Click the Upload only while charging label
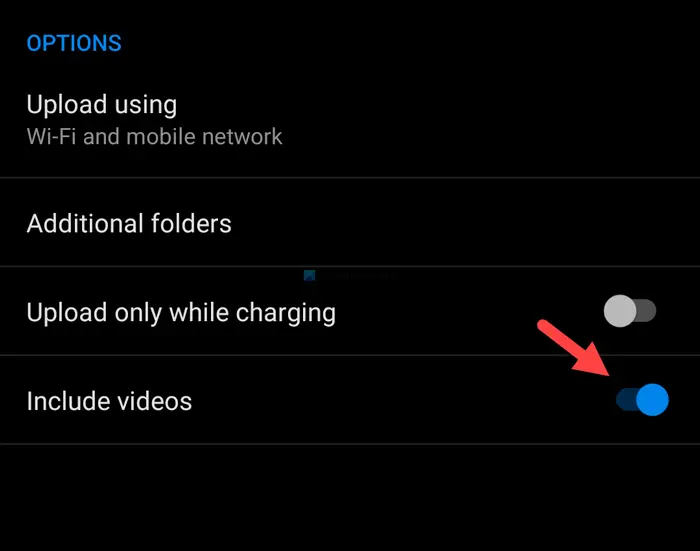This screenshot has height=551, width=700. [x=181, y=313]
